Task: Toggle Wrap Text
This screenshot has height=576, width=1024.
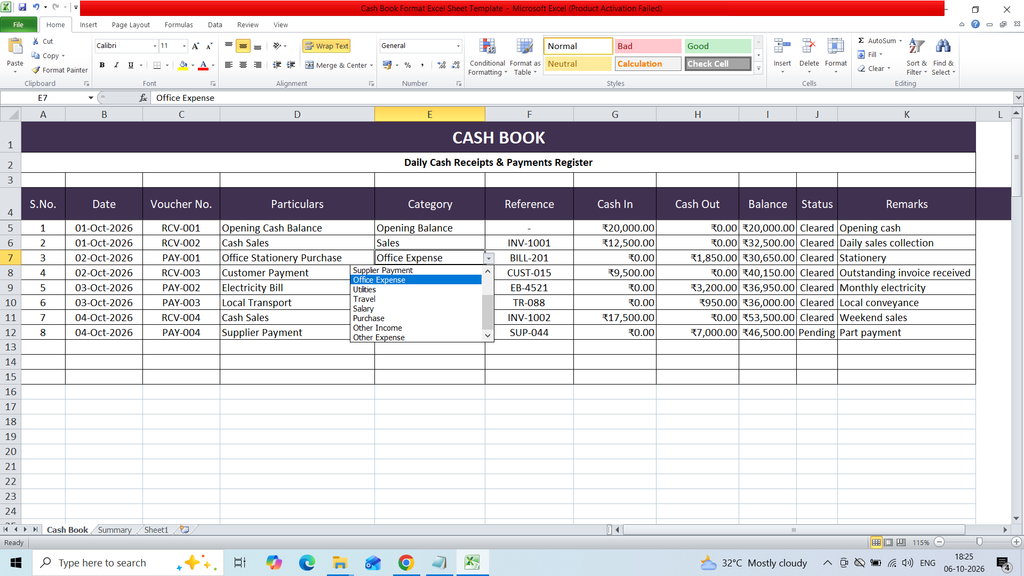Action: (x=327, y=46)
